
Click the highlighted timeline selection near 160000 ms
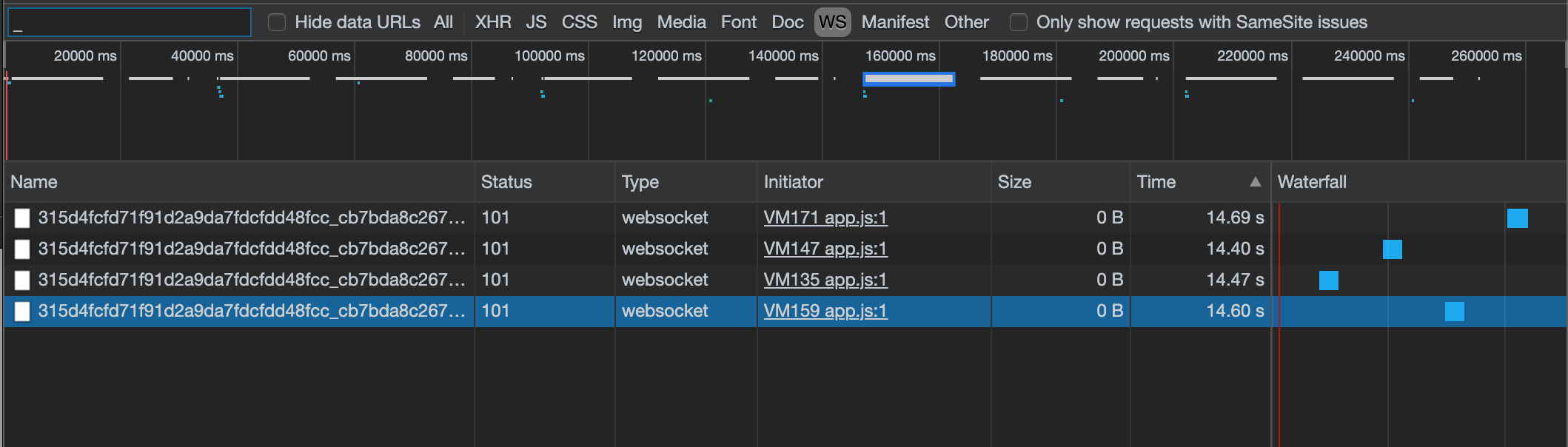[908, 78]
